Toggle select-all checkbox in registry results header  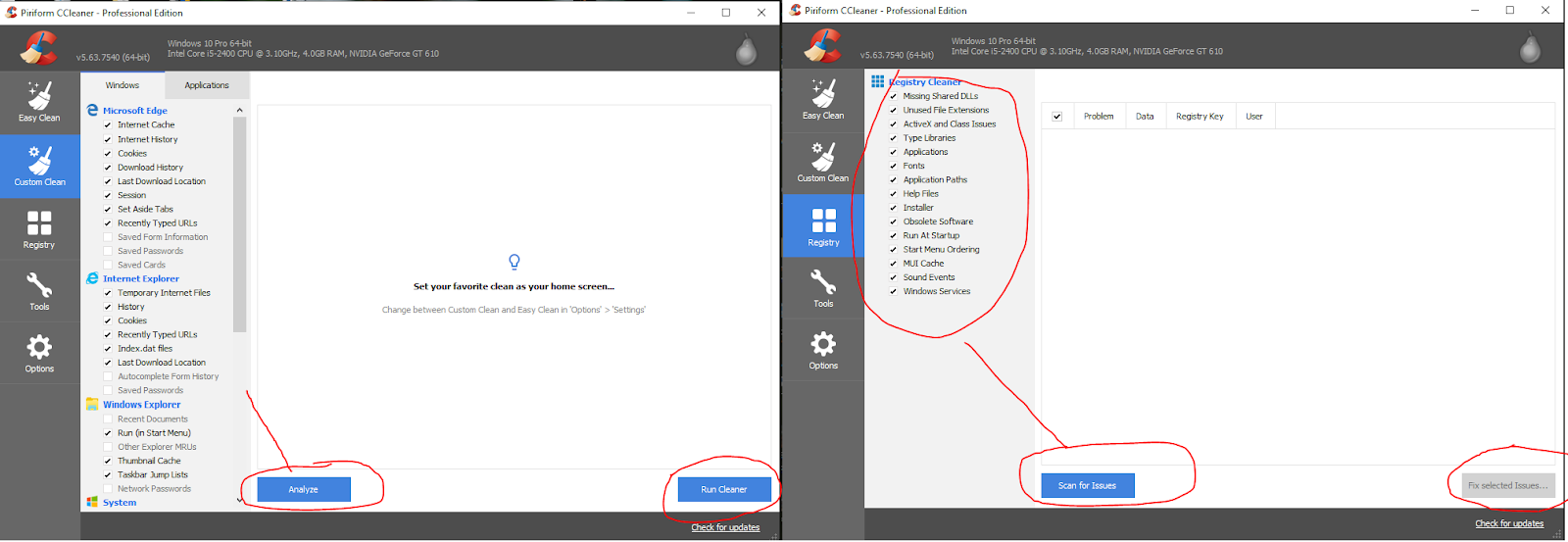click(x=1056, y=117)
